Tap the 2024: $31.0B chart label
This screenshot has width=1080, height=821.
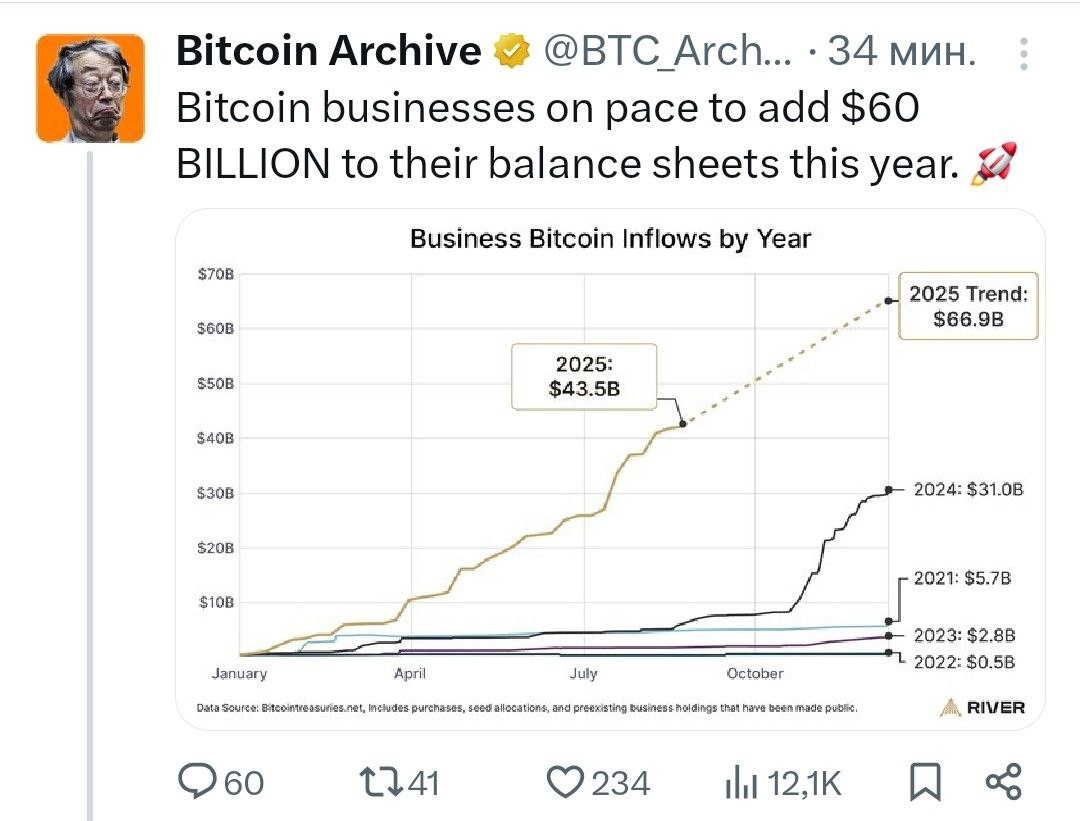click(968, 490)
